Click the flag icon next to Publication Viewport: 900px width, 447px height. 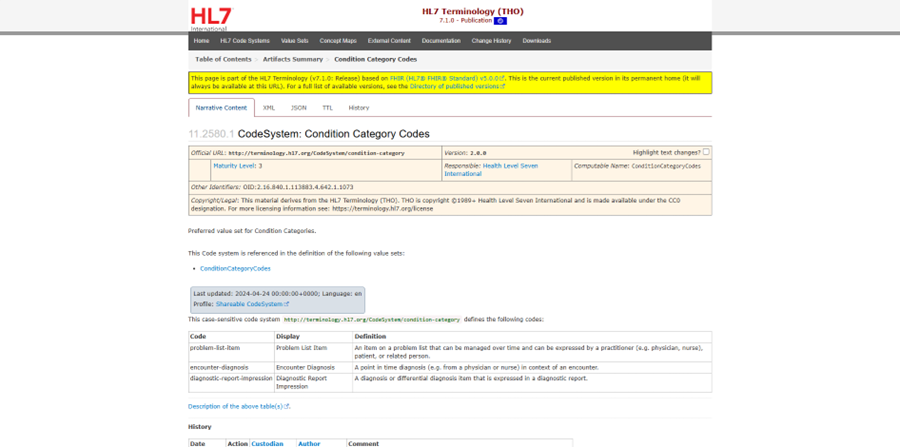500,21
